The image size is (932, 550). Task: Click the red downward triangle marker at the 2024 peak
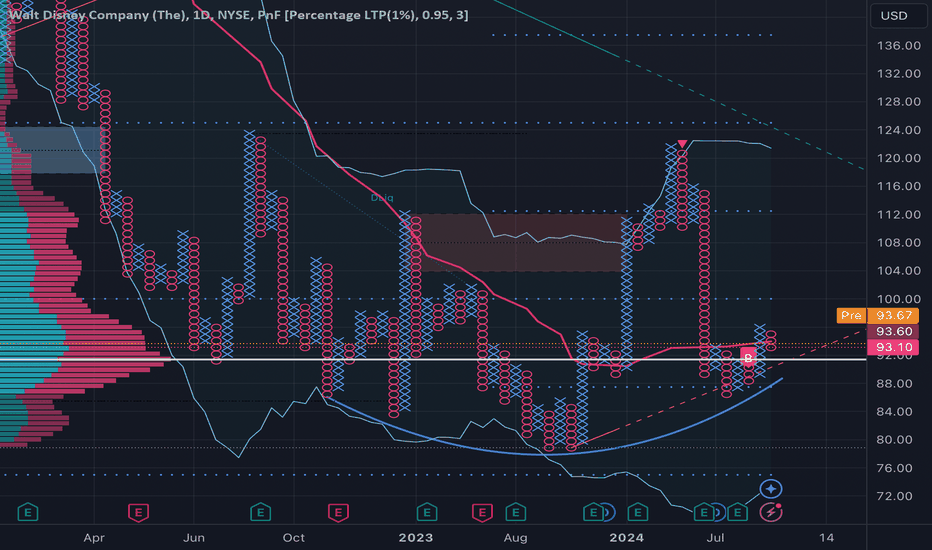682,144
